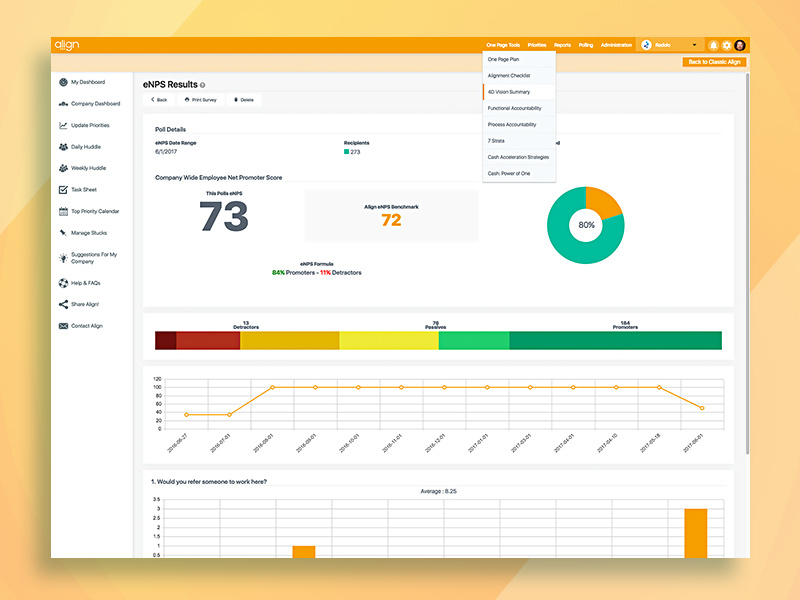
Task: Open the Contact Align link
Action: pos(87,326)
